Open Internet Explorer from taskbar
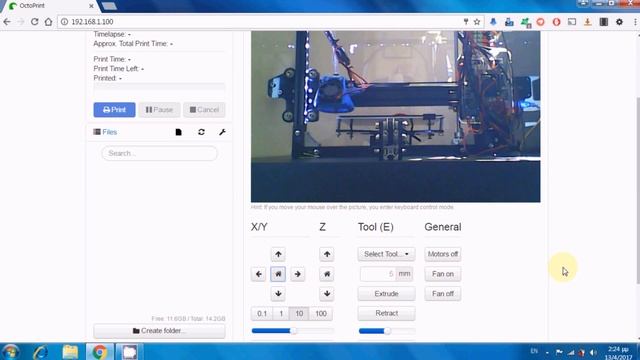This screenshot has width=640, height=360. (x=41, y=352)
